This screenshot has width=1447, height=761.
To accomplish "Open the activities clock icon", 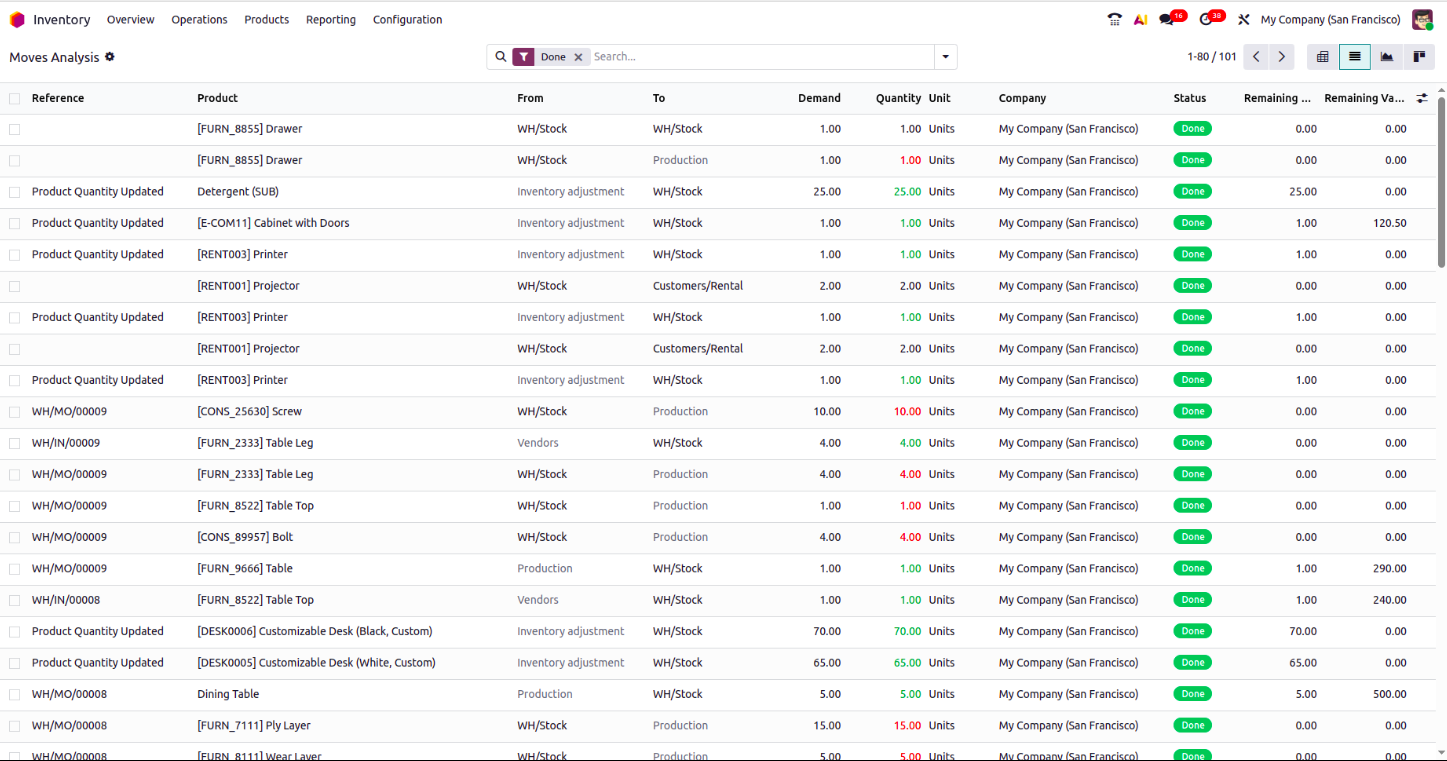I will 1207,20.
